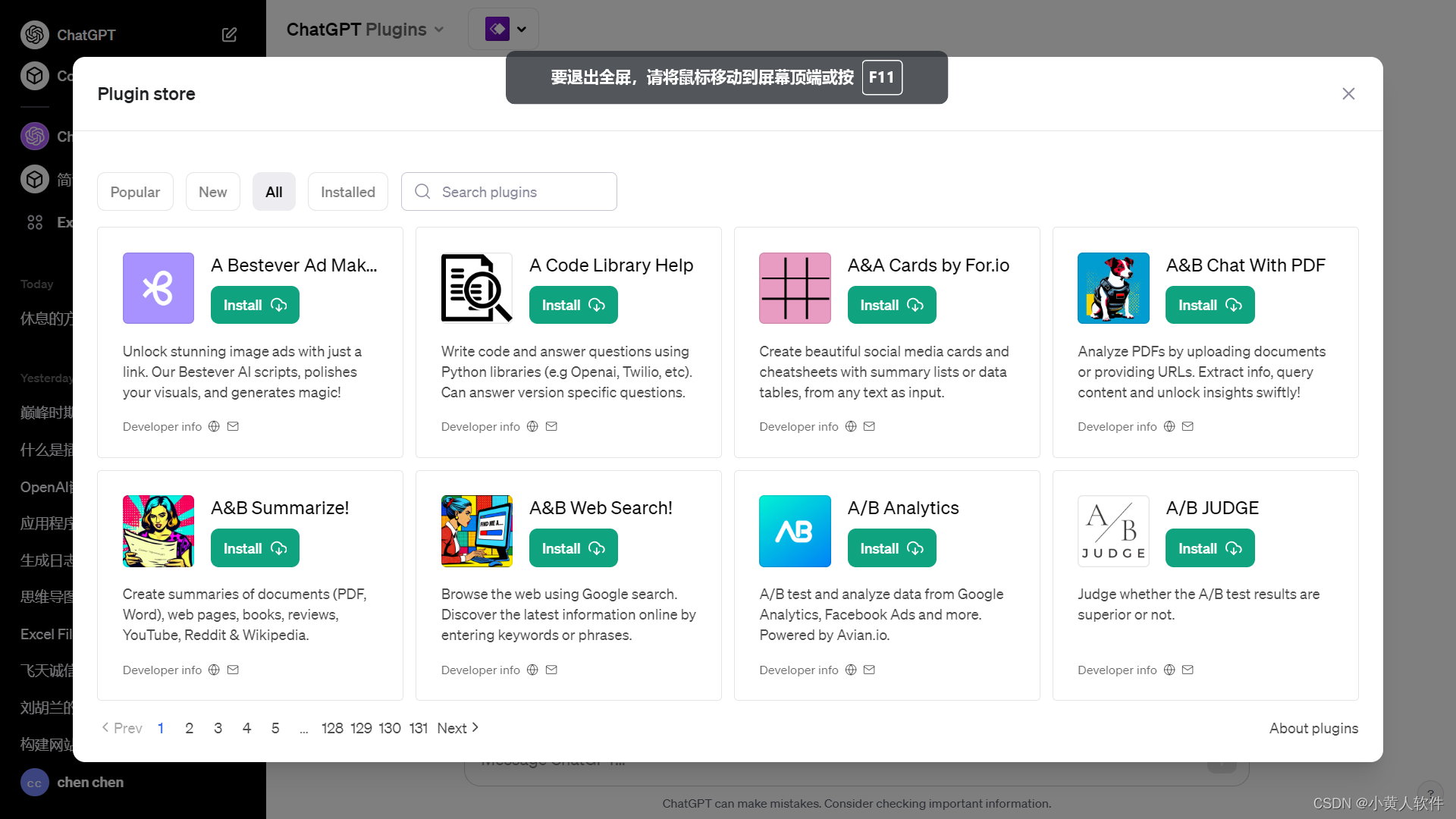Install A&B Summarize! plugin
Image resolution: width=1456 pixels, height=819 pixels.
point(255,548)
